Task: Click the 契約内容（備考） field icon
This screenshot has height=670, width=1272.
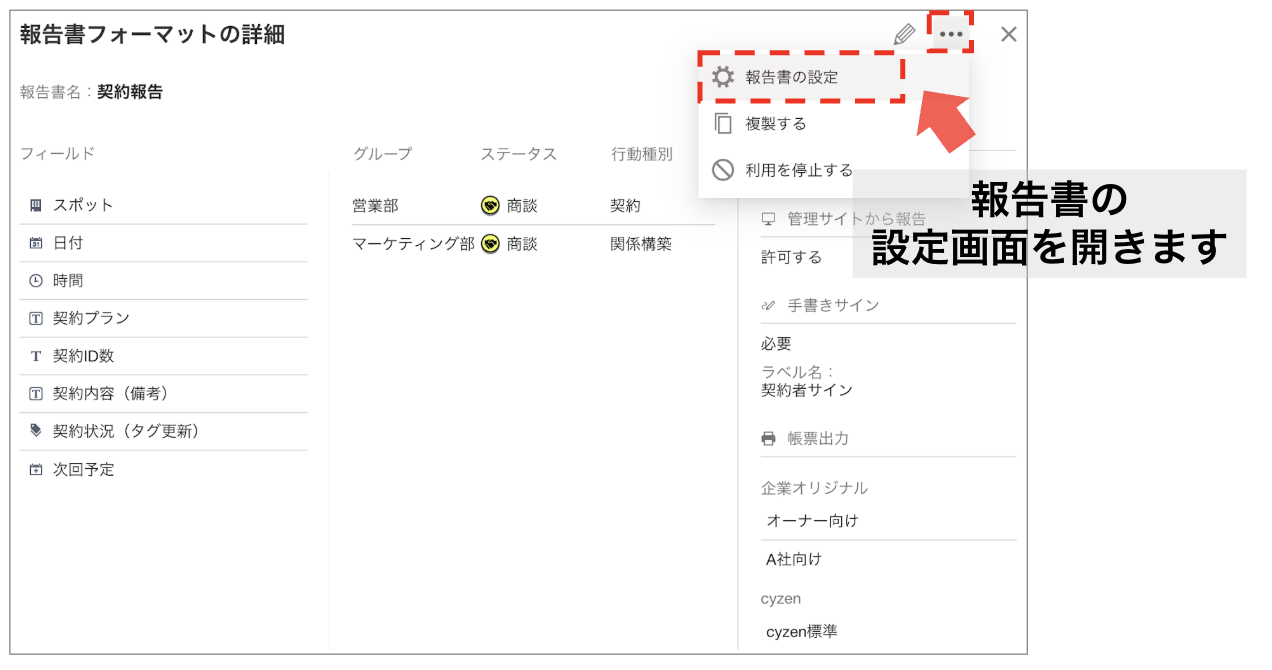Action: pyautogui.click(x=36, y=394)
